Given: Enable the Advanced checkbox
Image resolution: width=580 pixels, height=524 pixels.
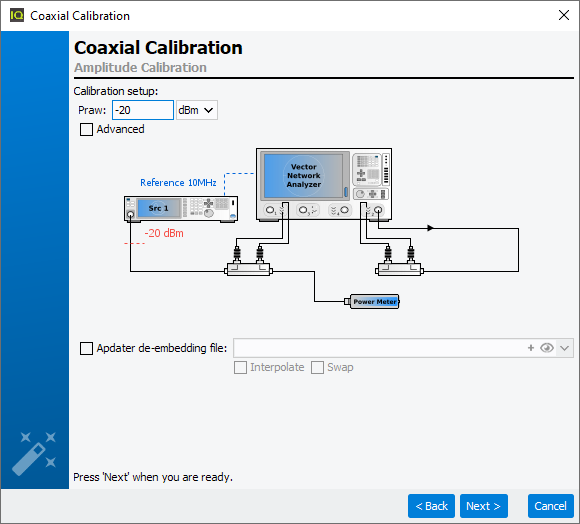Looking at the screenshot, I should (87, 129).
